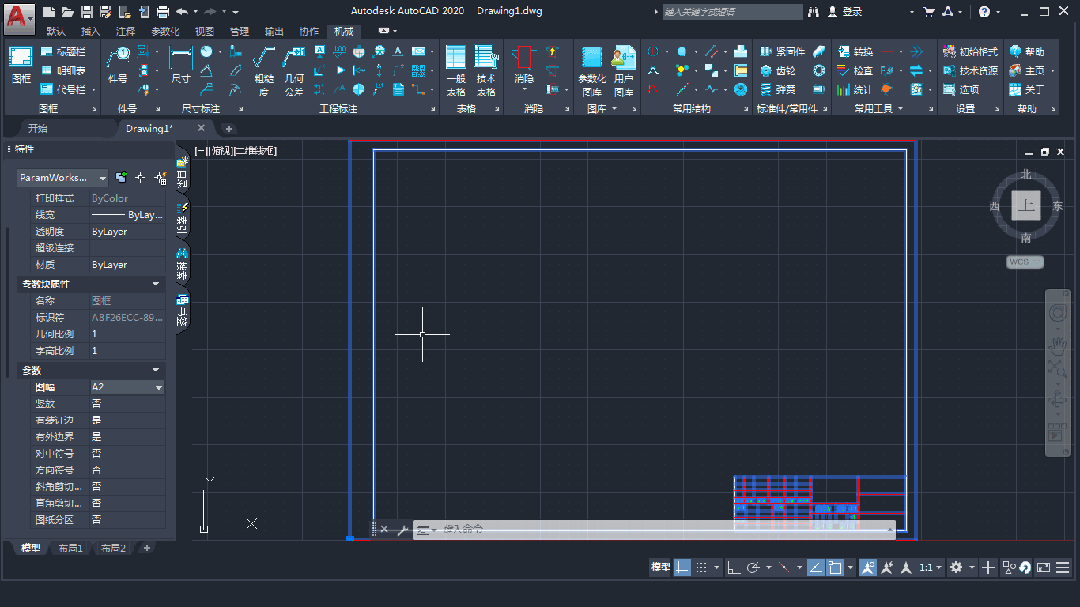Click the 上 top face of ViewCube

(x=1026, y=205)
